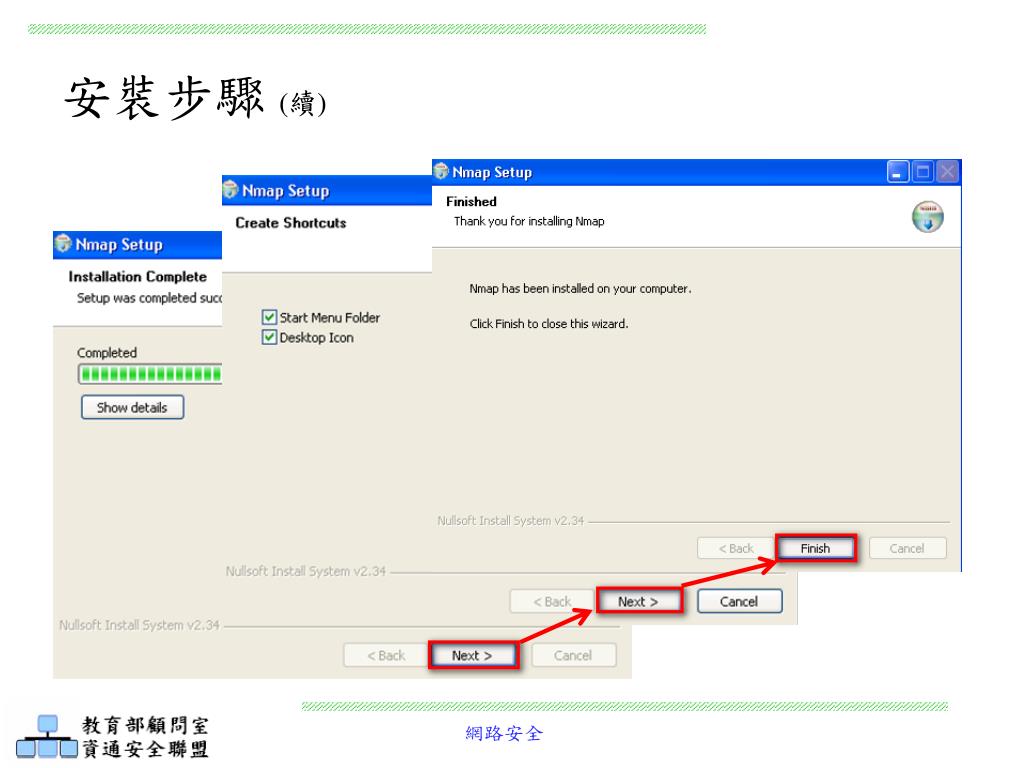The image size is (1024, 768).
Task: Minimize the Finished Nmap Setup window
Action: click(898, 172)
